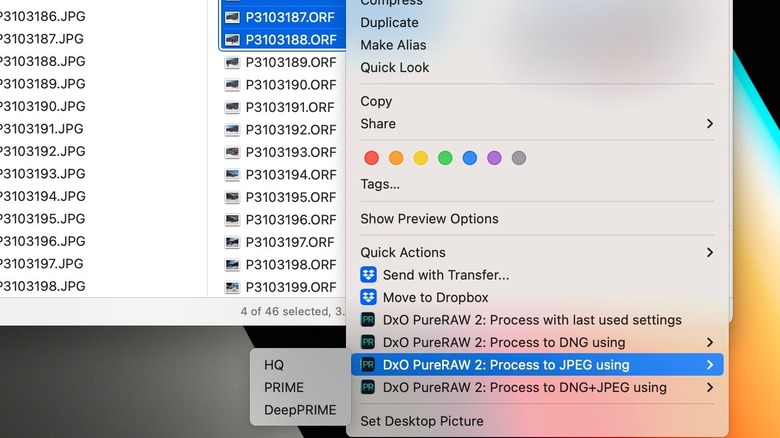Select file P3103189.JPG in the list
The image size is (780, 438).
coord(42,84)
